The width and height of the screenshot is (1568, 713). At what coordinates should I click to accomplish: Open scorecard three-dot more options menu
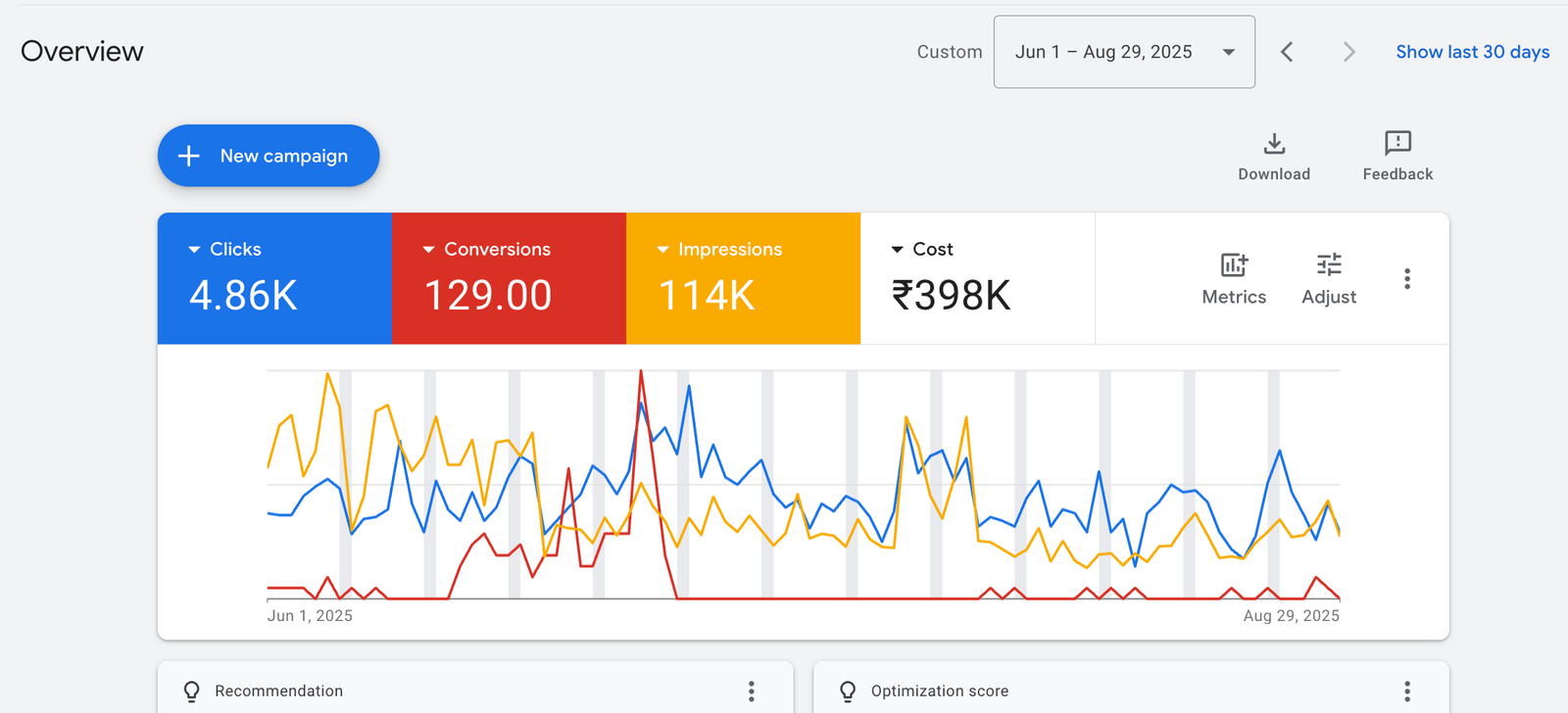[1407, 279]
